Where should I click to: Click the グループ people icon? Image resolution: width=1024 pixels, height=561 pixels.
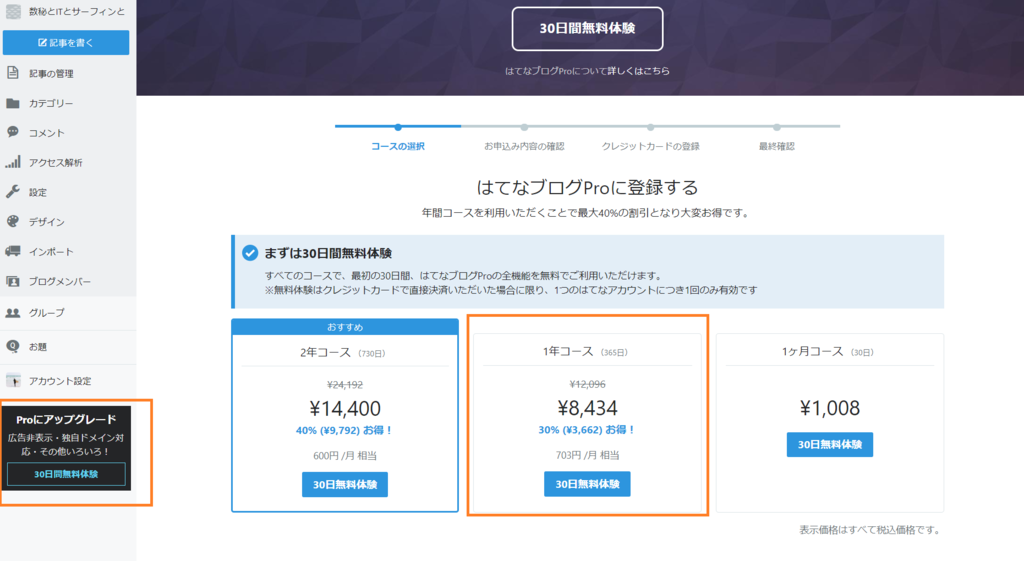(12, 313)
